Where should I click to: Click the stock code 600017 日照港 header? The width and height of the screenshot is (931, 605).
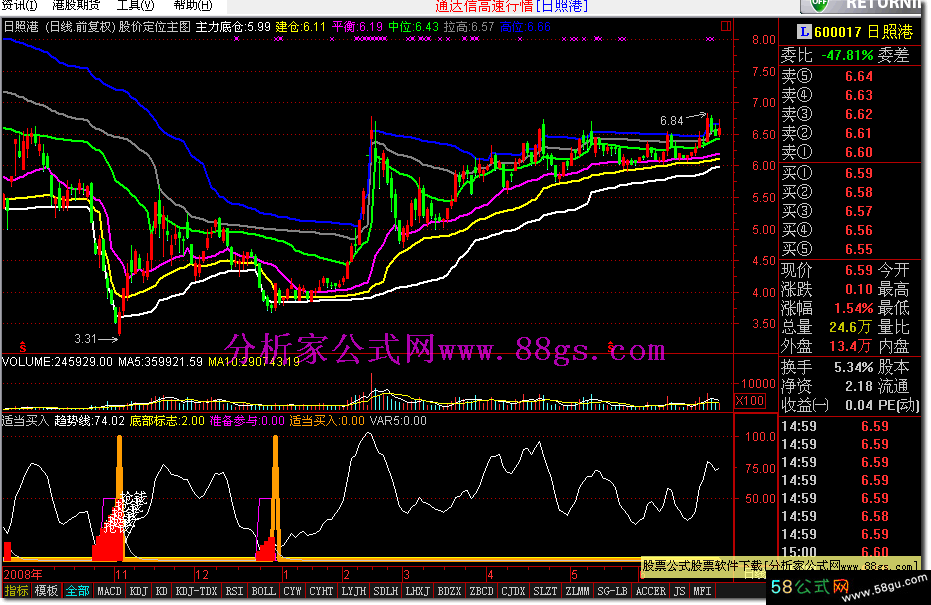[863, 31]
